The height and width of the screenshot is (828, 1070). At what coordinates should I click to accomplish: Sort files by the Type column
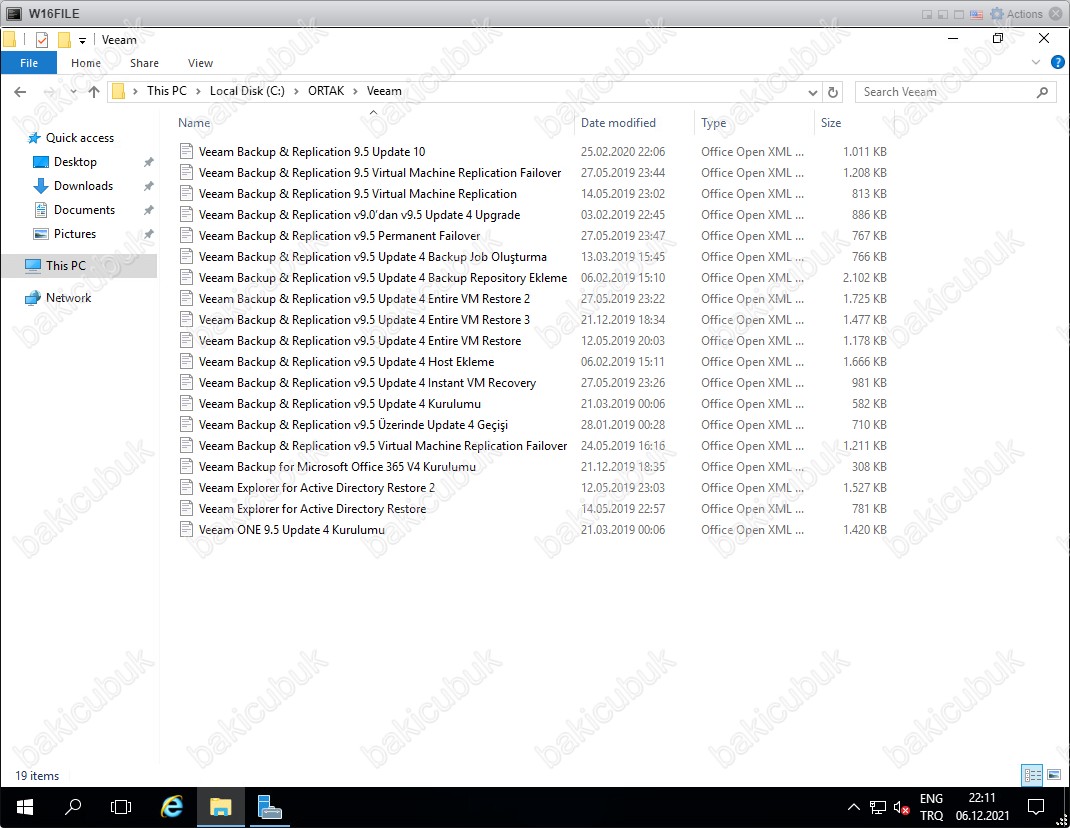click(714, 123)
